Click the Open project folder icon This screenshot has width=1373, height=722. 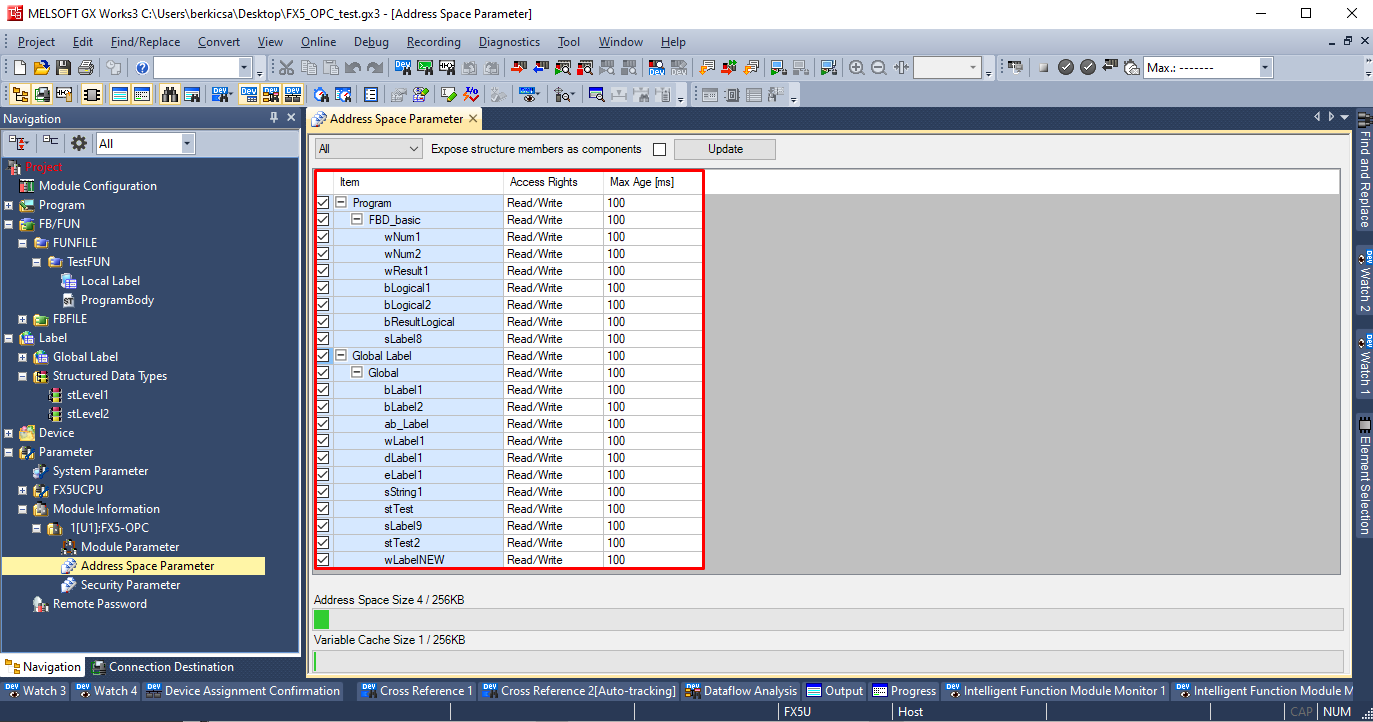41,67
